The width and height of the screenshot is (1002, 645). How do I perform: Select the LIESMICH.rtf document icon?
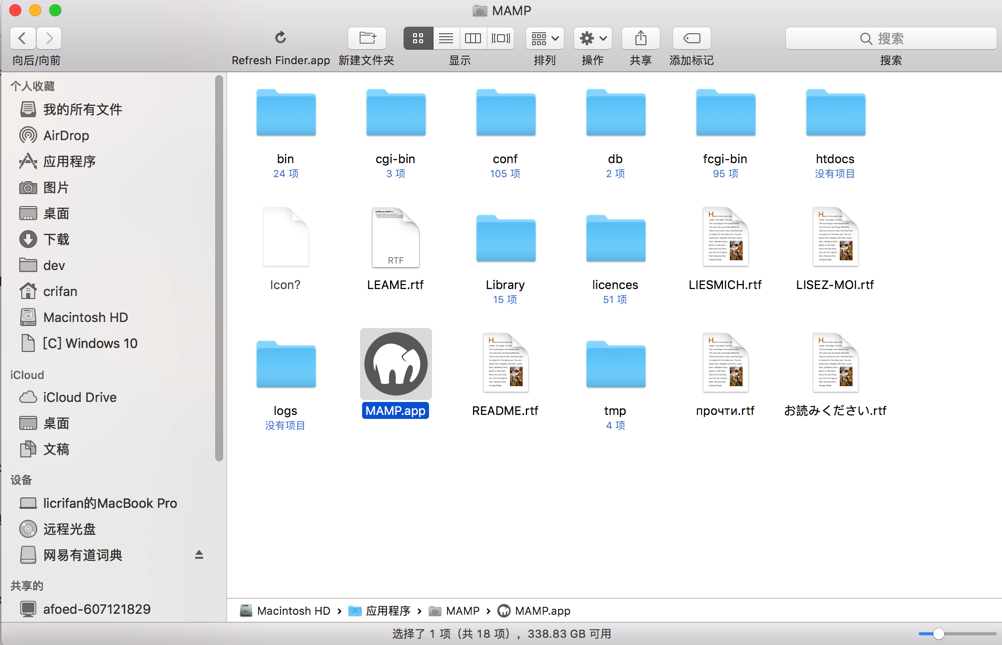[725, 237]
